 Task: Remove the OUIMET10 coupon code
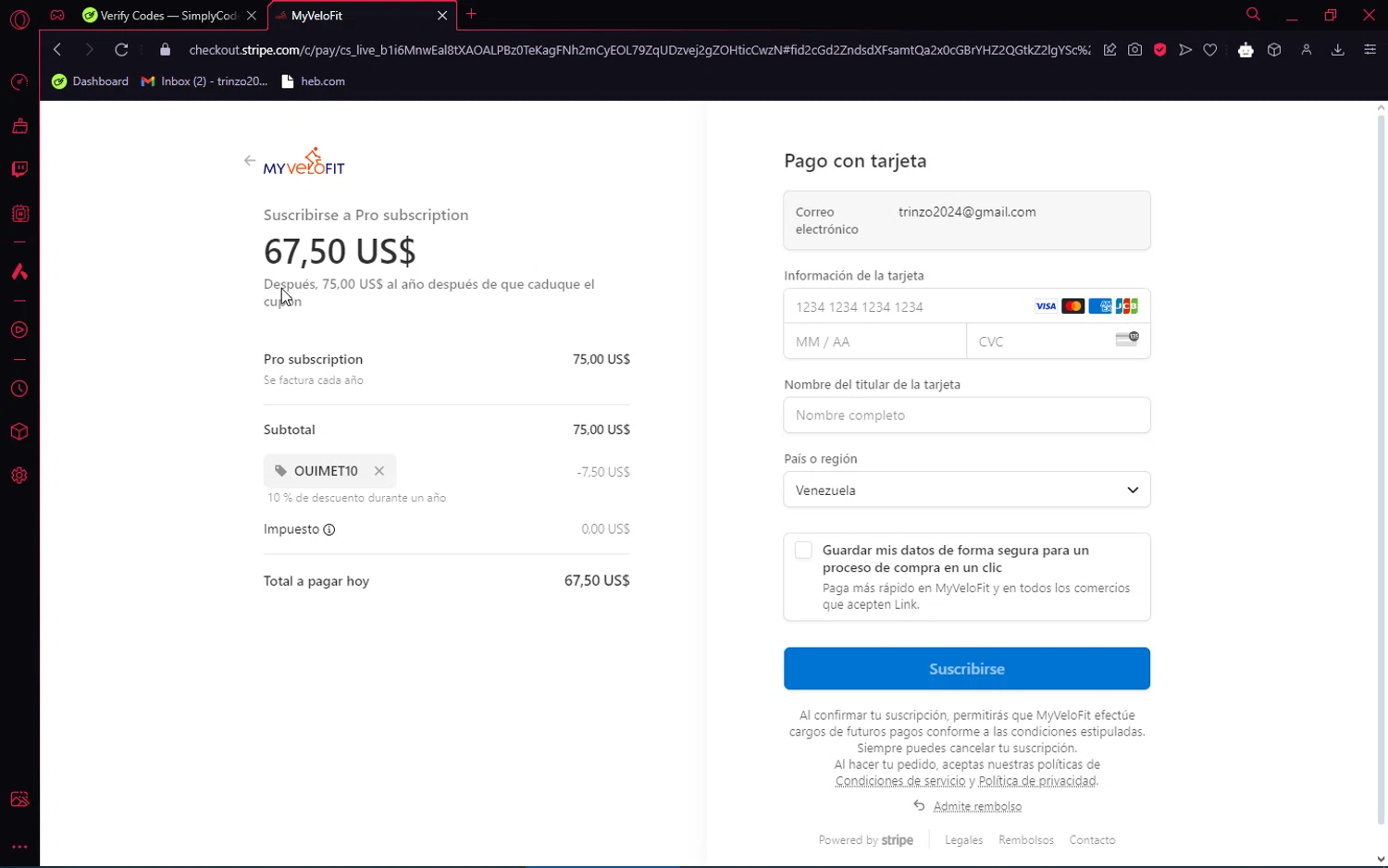point(379,471)
